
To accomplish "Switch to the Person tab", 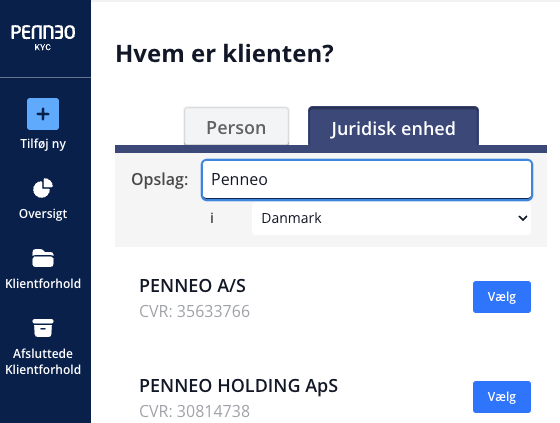I will [x=236, y=126].
